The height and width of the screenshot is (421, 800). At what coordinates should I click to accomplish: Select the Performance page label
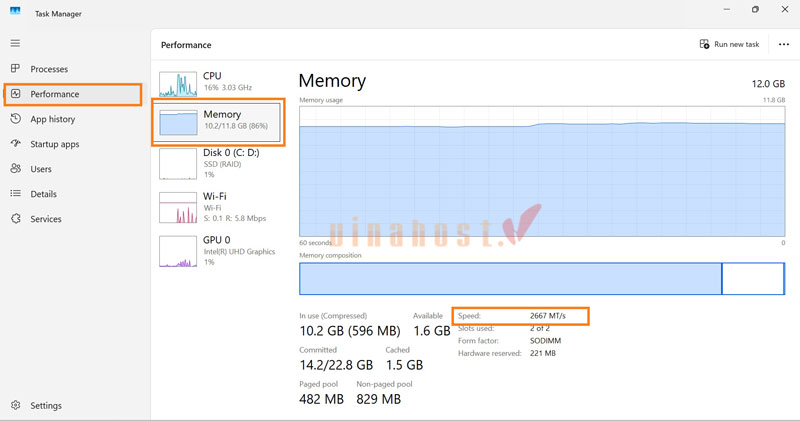coord(55,94)
